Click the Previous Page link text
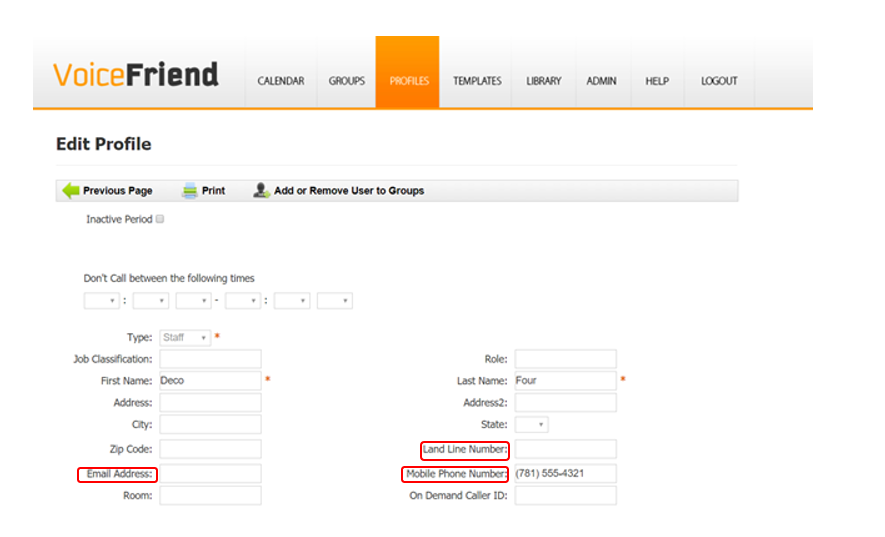Viewport: 885px width, 537px height. 117,191
